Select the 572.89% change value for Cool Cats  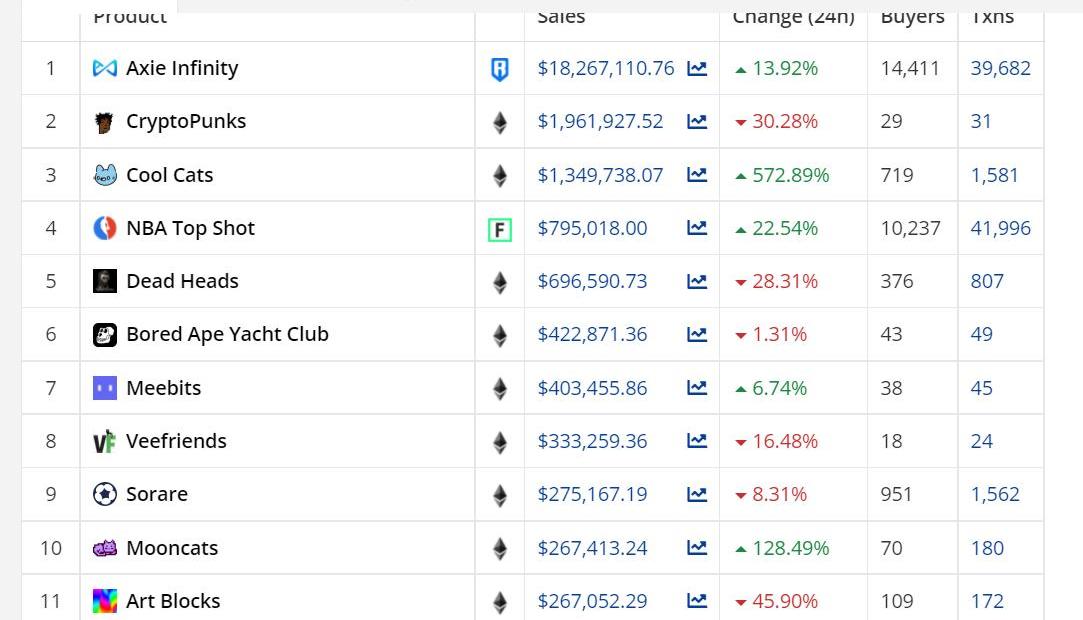[x=790, y=175]
